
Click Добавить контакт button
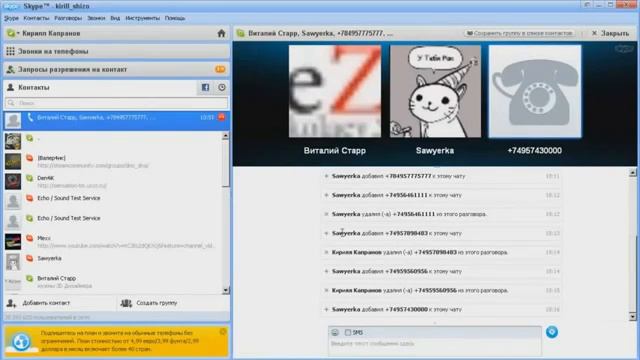click(60, 303)
